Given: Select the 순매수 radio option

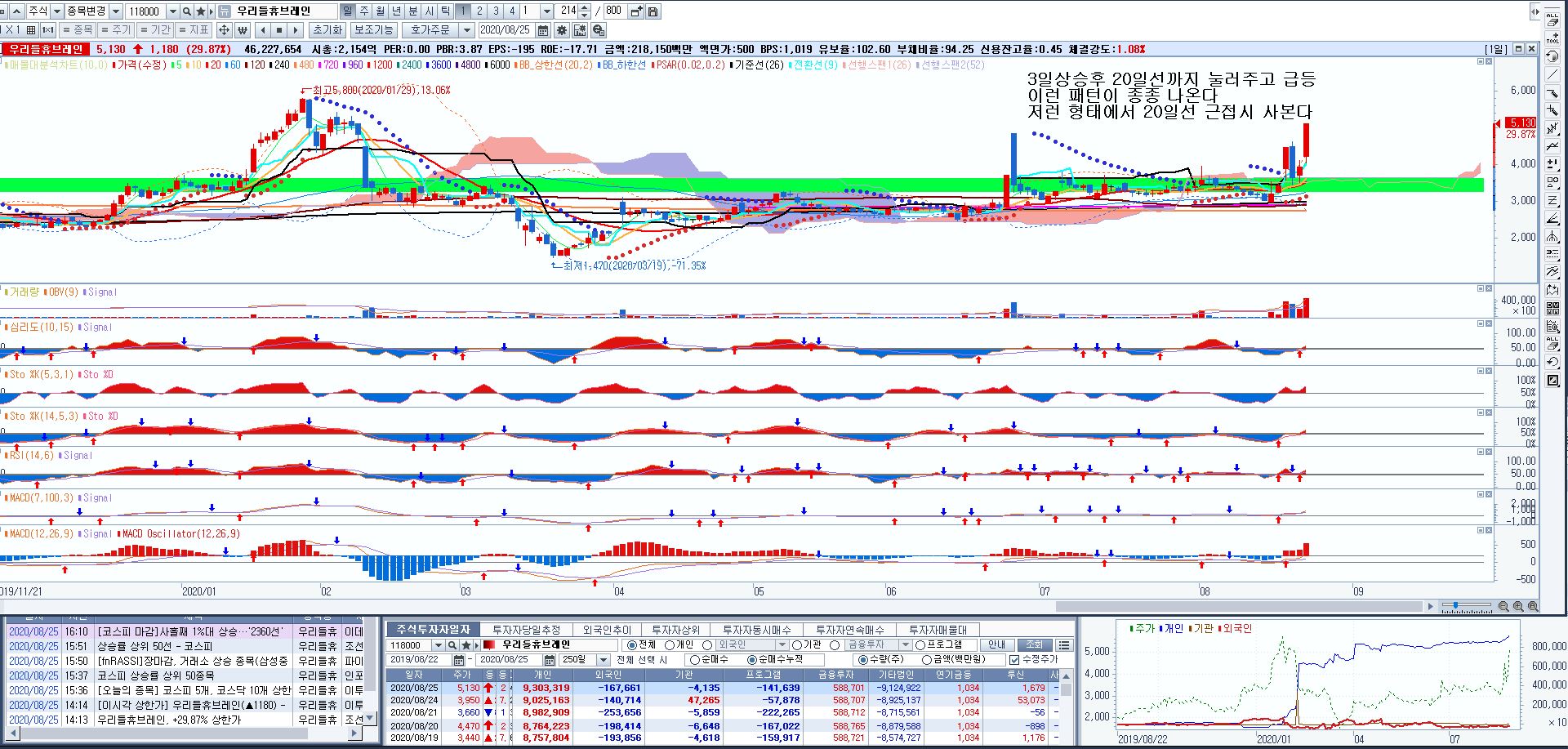Looking at the screenshot, I should (695, 660).
